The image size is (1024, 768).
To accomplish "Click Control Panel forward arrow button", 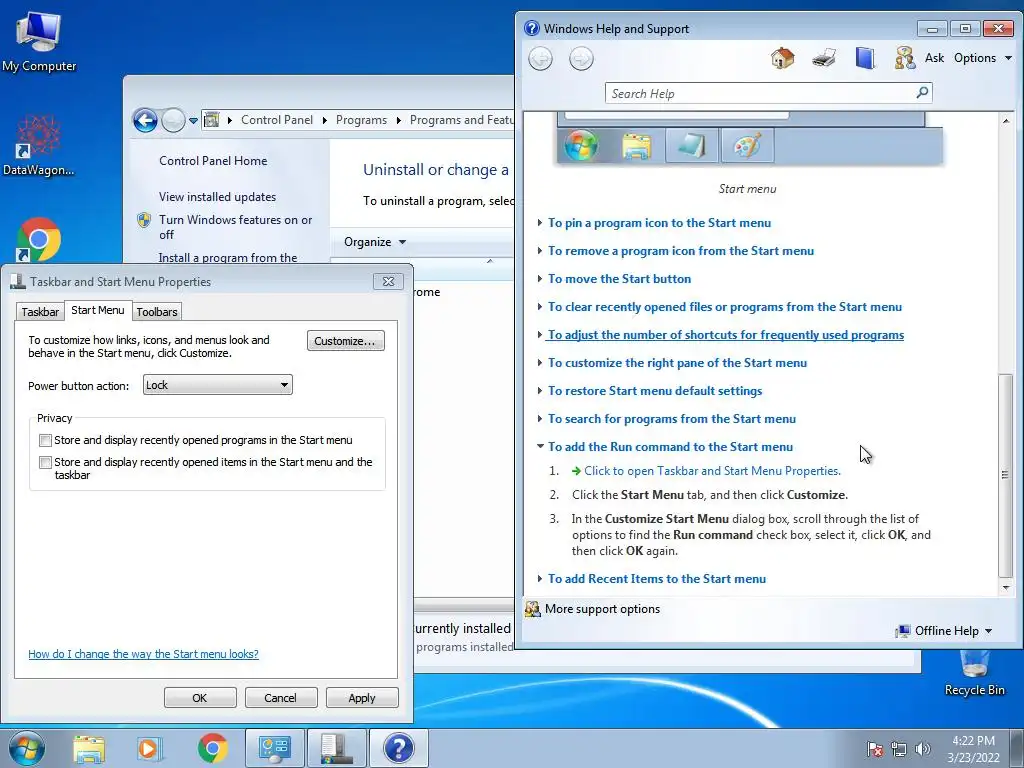I will [173, 120].
